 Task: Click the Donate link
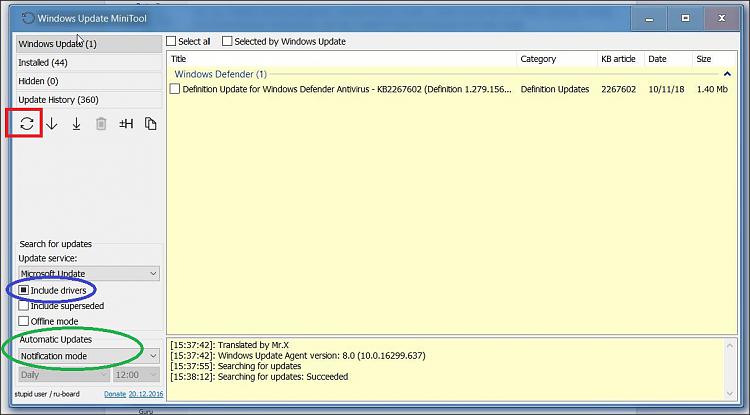coord(115,394)
